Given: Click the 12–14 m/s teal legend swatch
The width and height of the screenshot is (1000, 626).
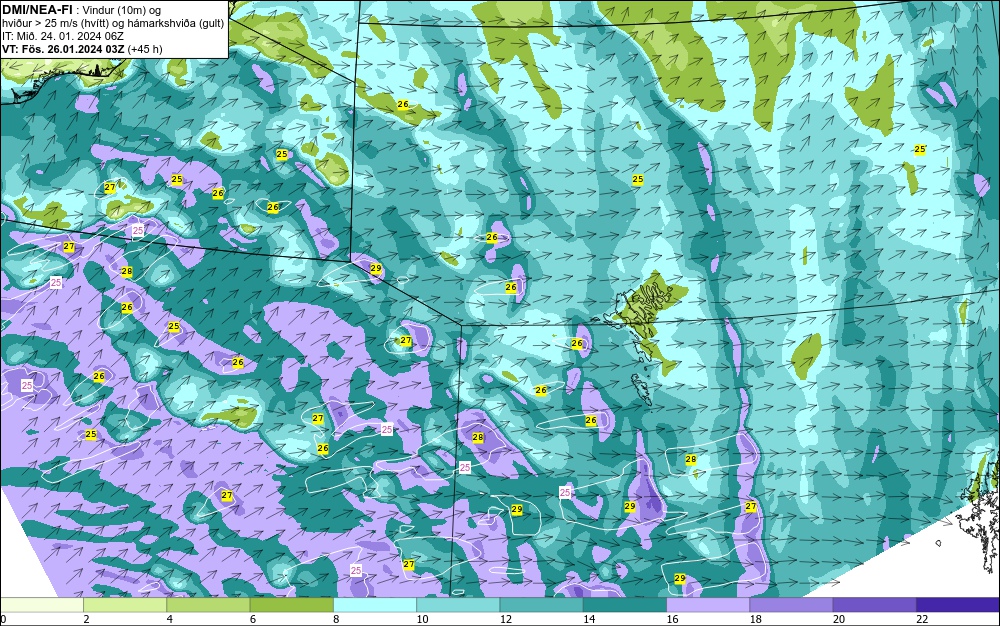Looking at the screenshot, I should 541,604.
